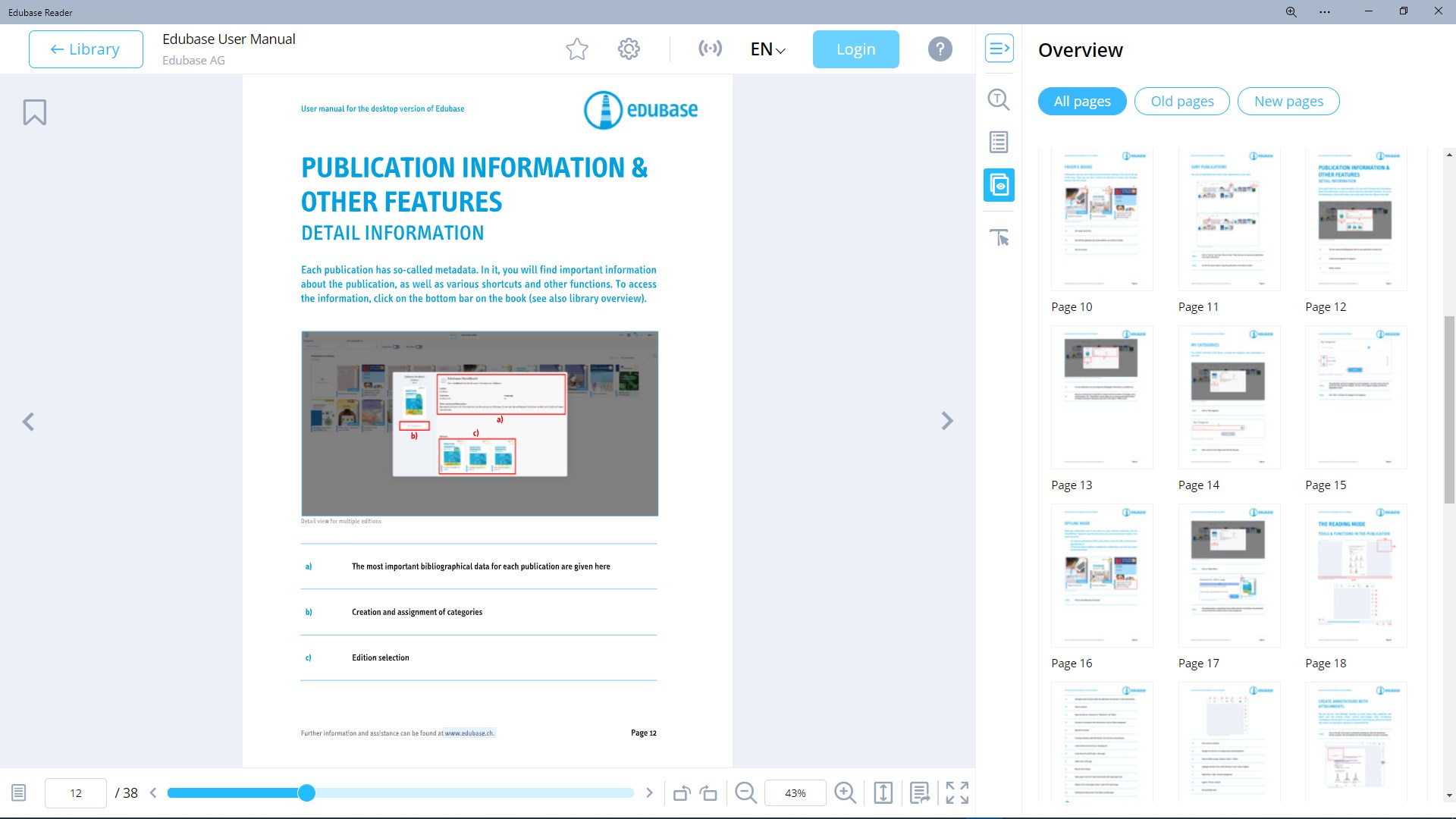Mark publication as favorite with star icon
This screenshot has width=1456, height=819.
577,49
